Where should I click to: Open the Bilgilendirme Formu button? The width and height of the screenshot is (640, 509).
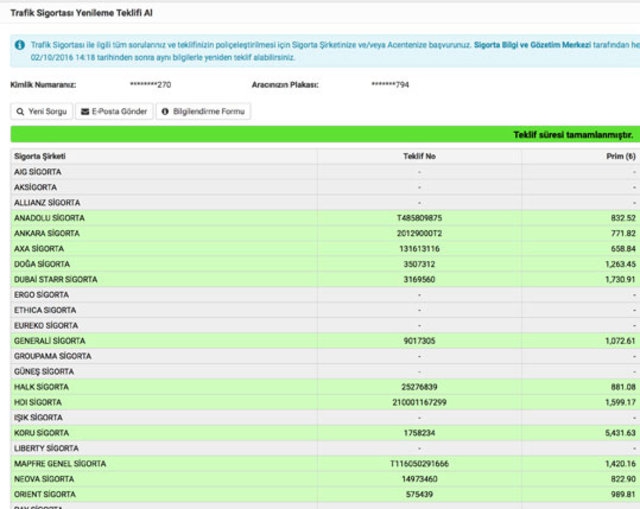coord(203,111)
